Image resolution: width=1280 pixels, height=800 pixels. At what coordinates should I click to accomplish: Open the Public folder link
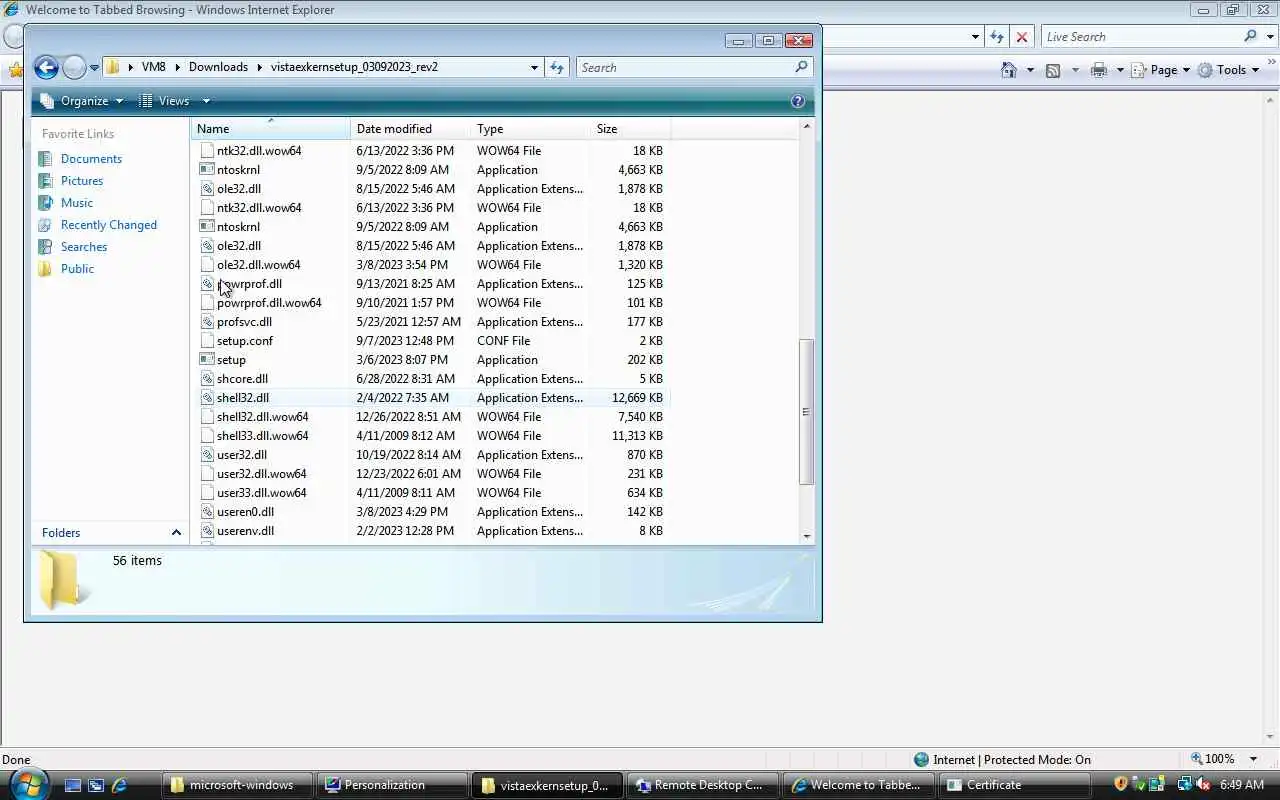point(77,269)
